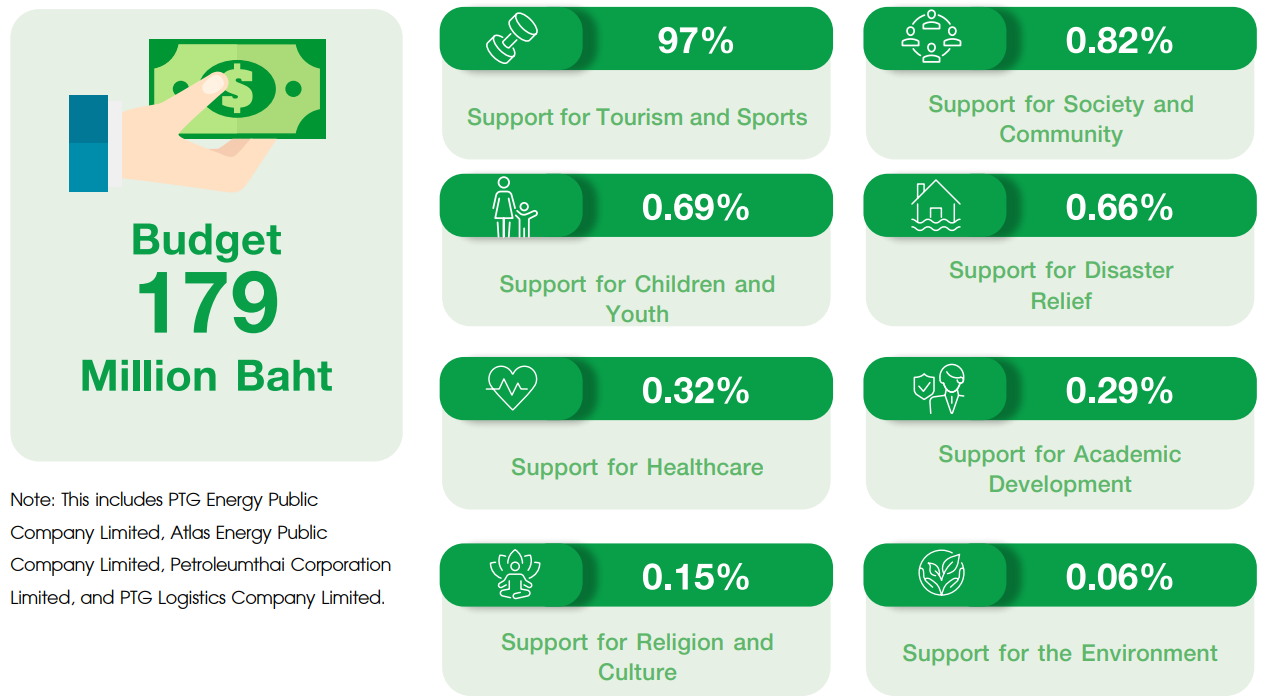Screen dimensions: 1266x700
Task: Click the flooded house disaster icon
Action: (935, 206)
